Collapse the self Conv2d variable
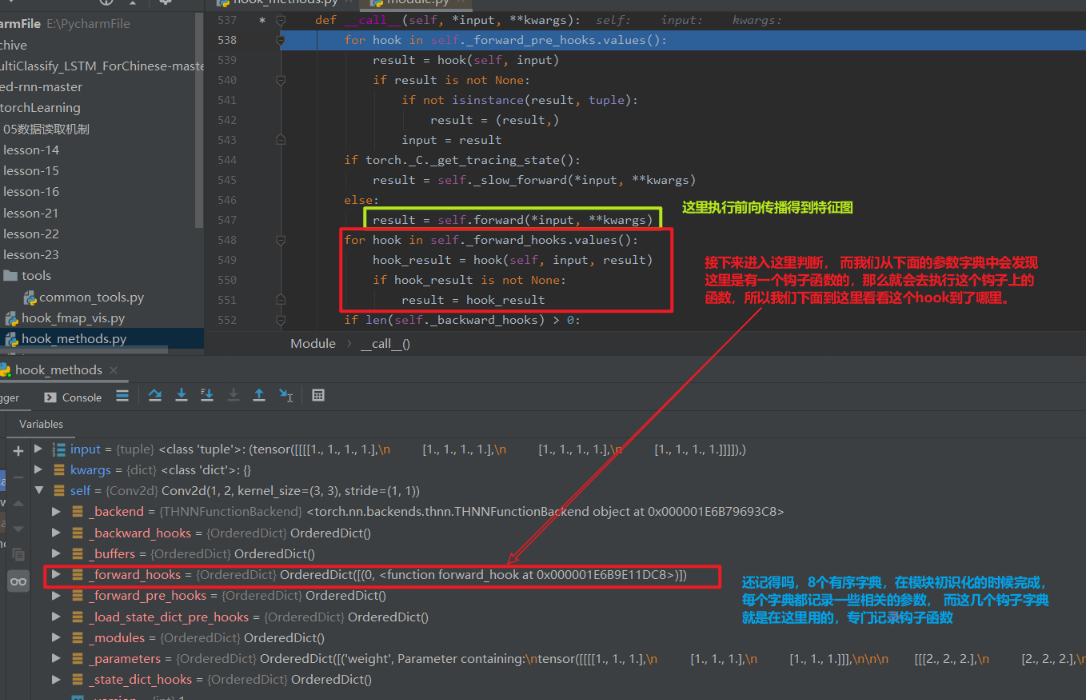 pyautogui.click(x=39, y=490)
